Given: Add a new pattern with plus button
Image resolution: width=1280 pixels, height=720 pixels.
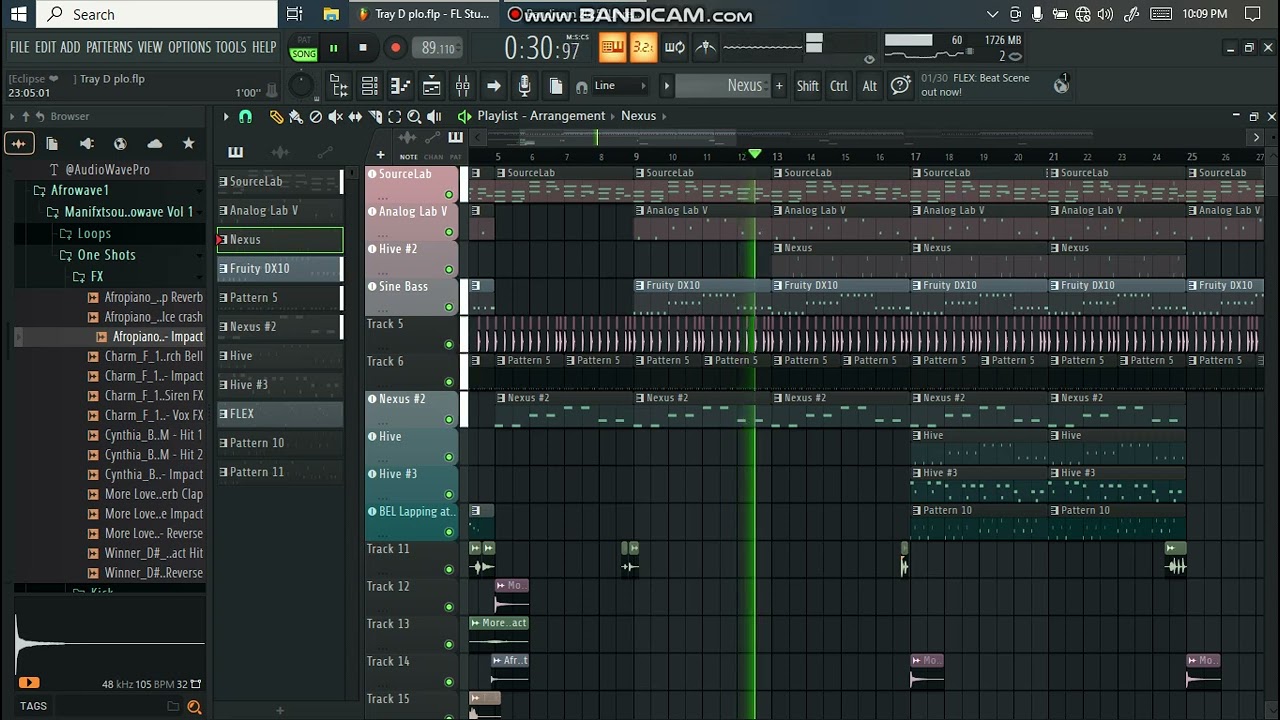Looking at the screenshot, I should coord(779,86).
